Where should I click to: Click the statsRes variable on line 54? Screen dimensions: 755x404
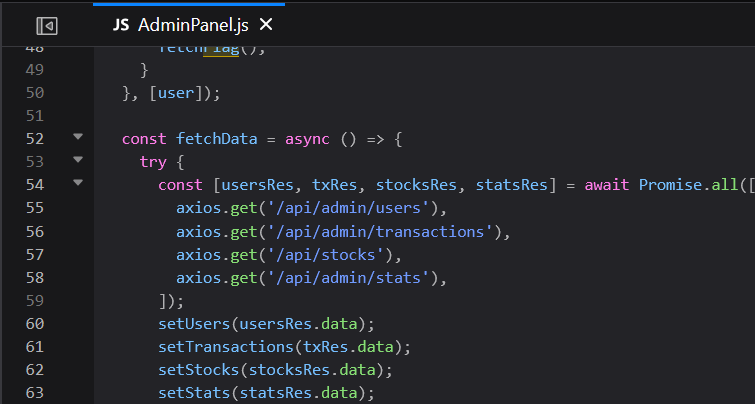point(511,185)
